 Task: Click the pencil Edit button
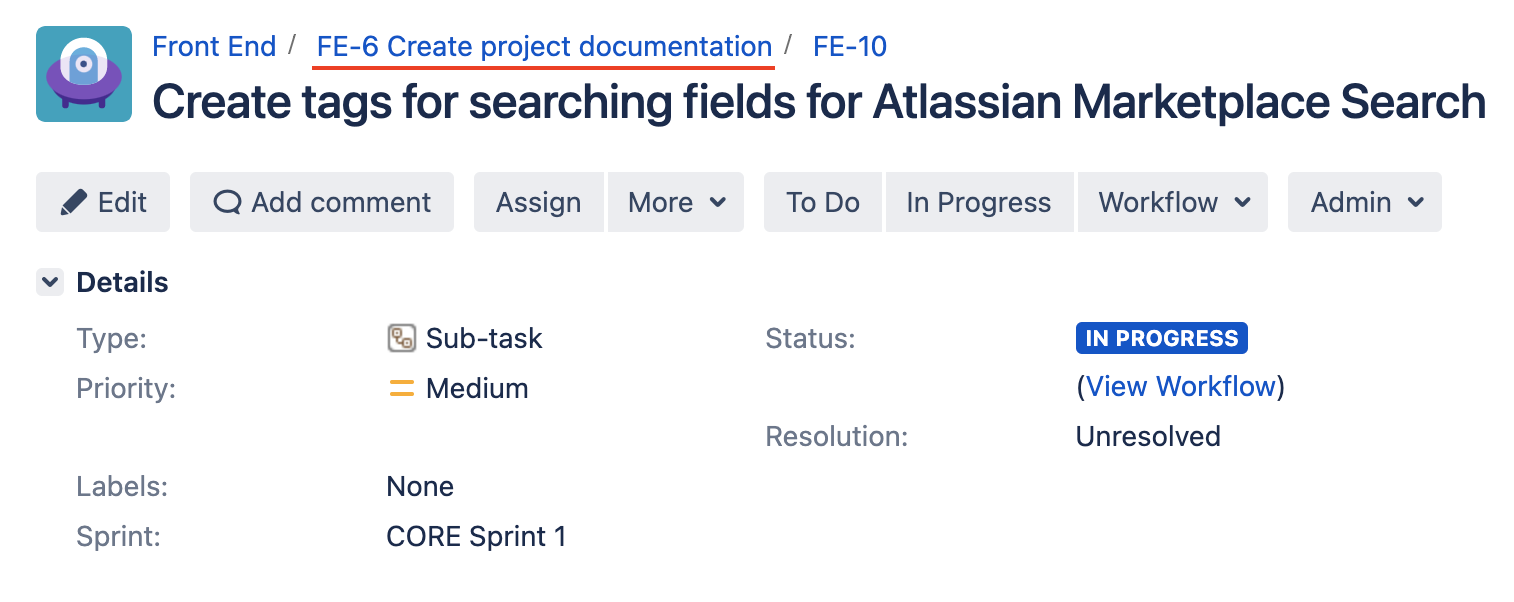[103, 202]
